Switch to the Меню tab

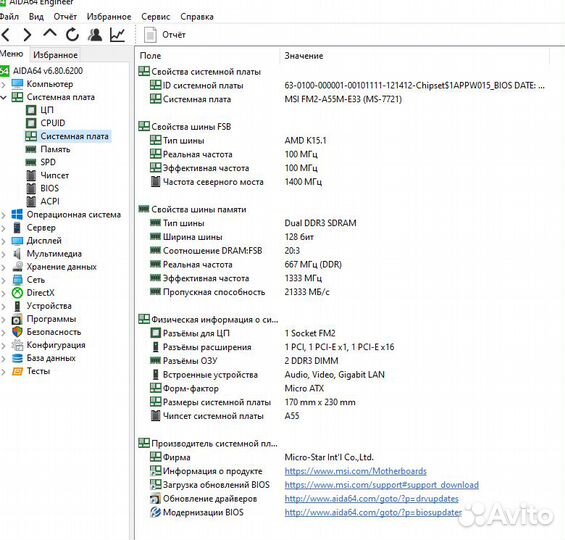[x=12, y=54]
